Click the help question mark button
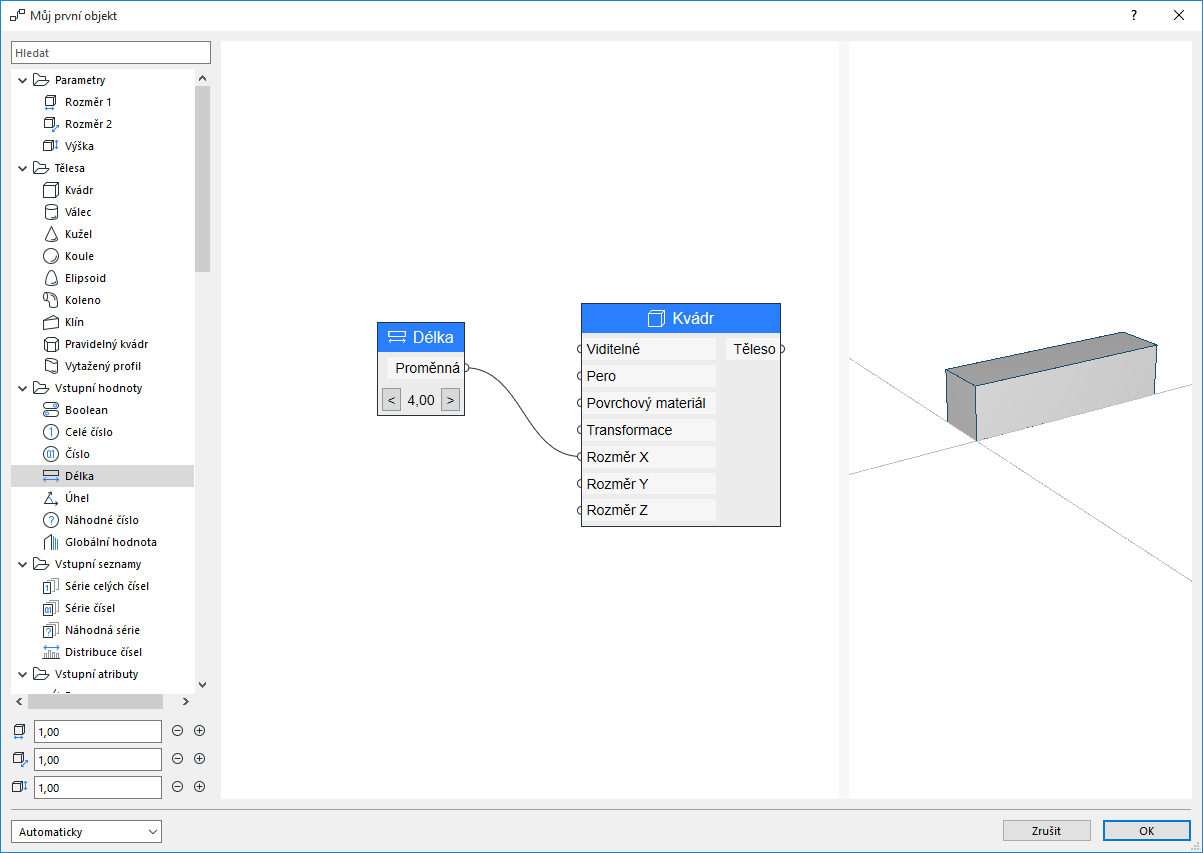Viewport: 1203px width, 853px height. 1134,16
